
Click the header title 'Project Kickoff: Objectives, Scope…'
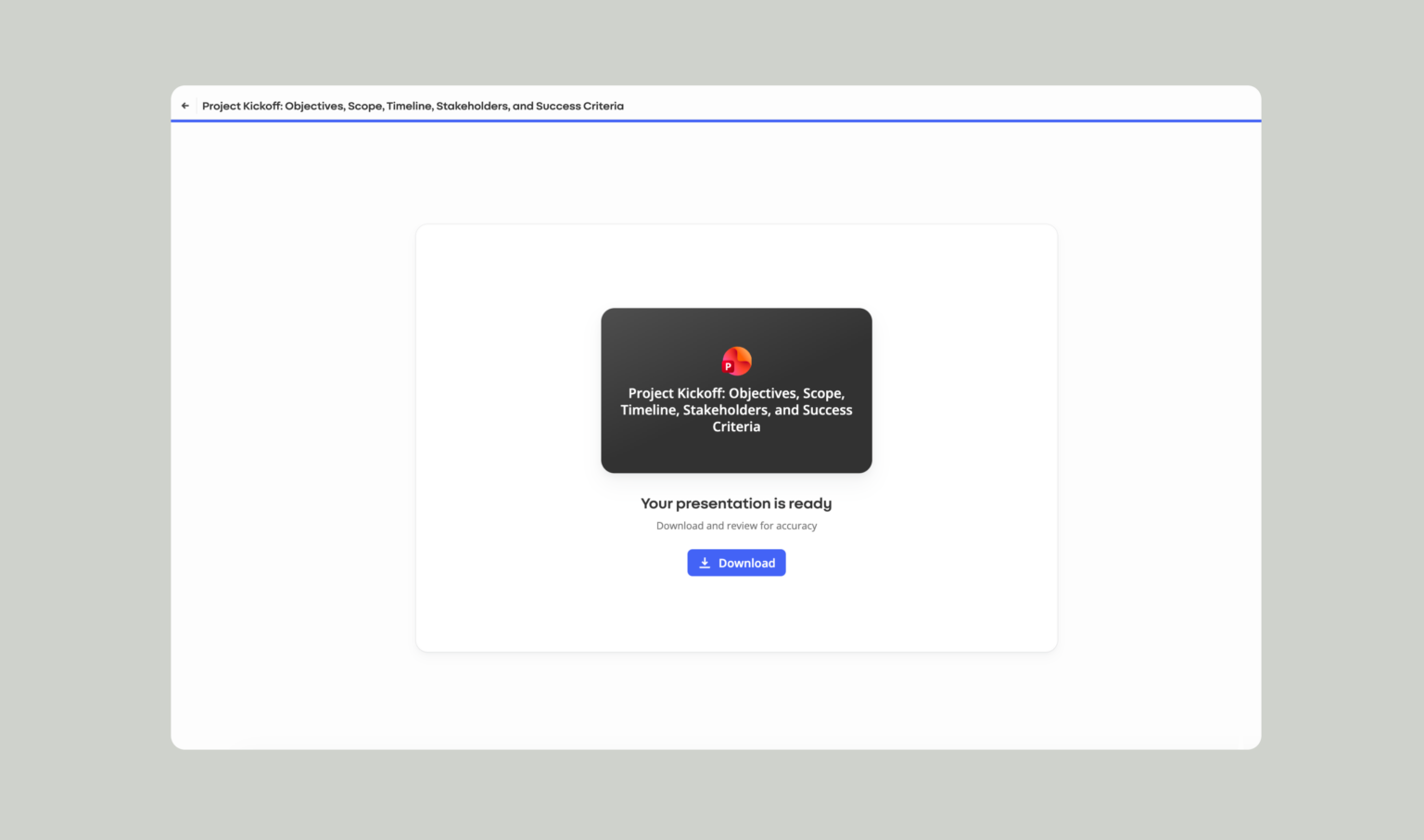click(x=413, y=106)
